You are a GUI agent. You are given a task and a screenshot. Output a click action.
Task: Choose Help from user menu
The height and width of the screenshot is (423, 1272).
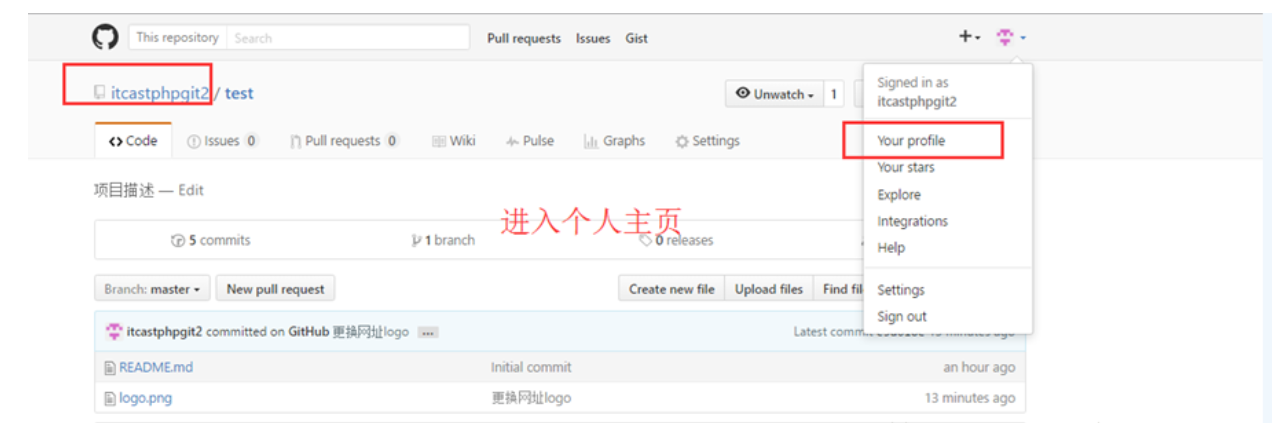pos(891,247)
